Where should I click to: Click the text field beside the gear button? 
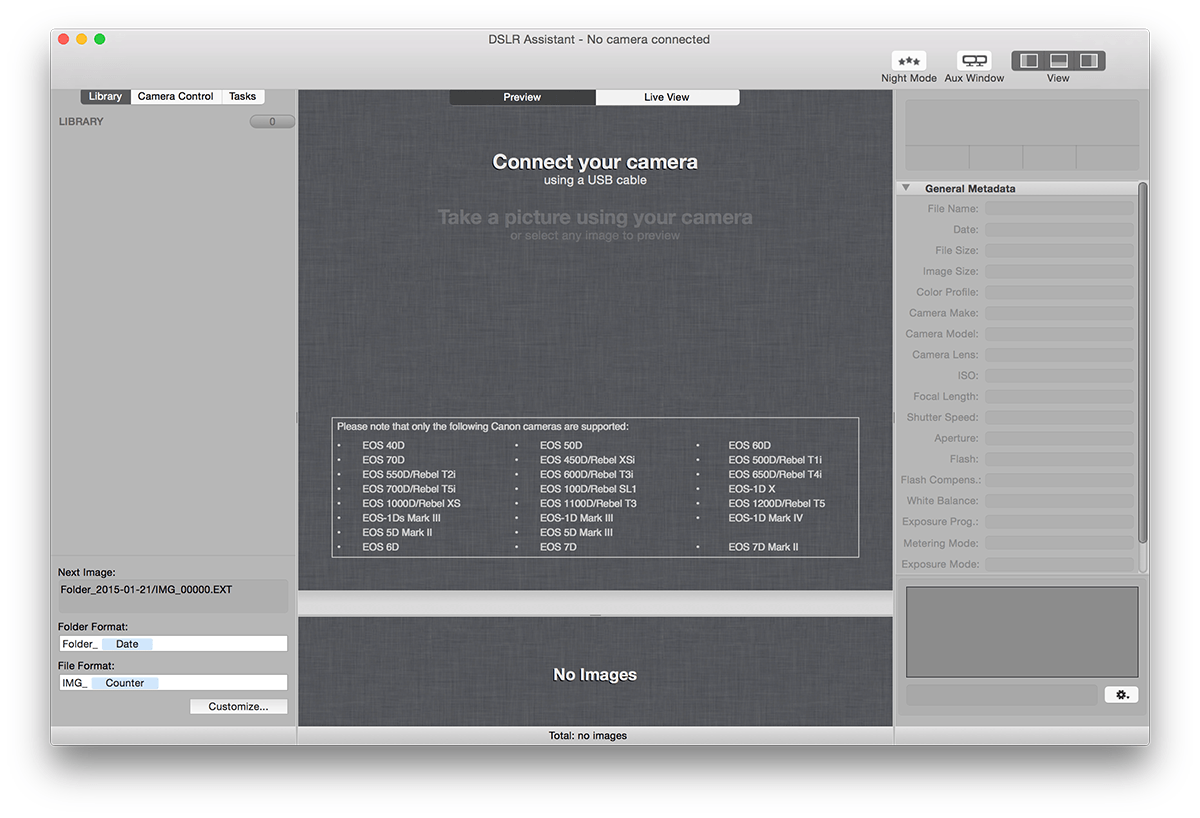1001,694
